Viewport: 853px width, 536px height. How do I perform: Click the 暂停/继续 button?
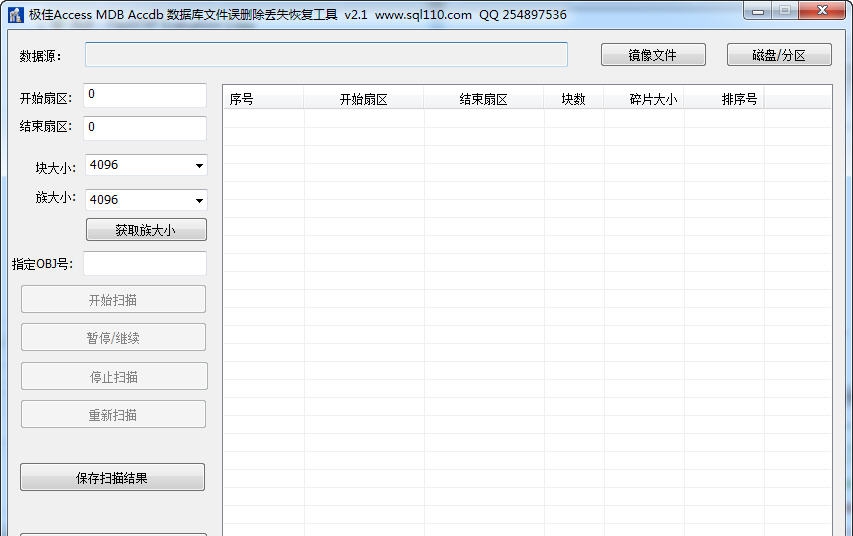pyautogui.click(x=113, y=337)
